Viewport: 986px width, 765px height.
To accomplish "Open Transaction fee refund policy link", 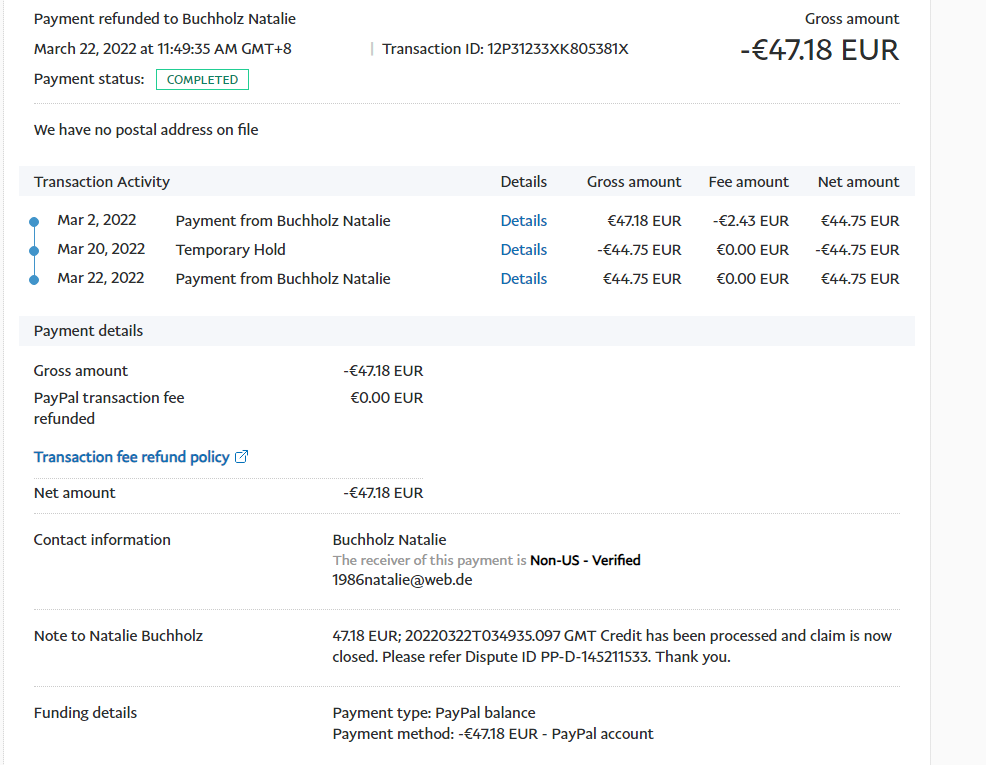I will tap(131, 457).
